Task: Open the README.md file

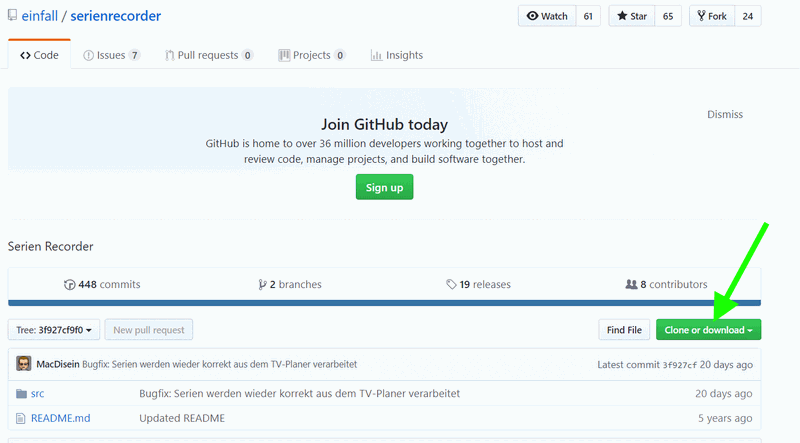Action: point(60,418)
